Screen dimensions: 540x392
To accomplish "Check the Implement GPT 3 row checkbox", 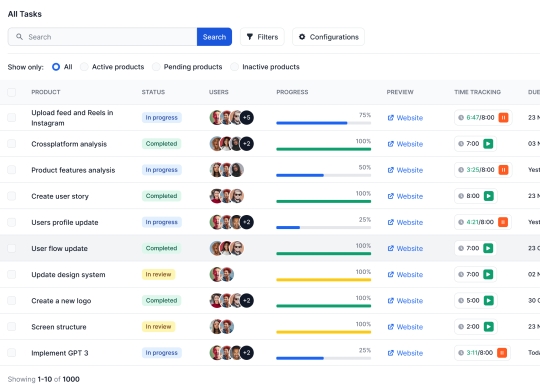I will (x=12, y=353).
